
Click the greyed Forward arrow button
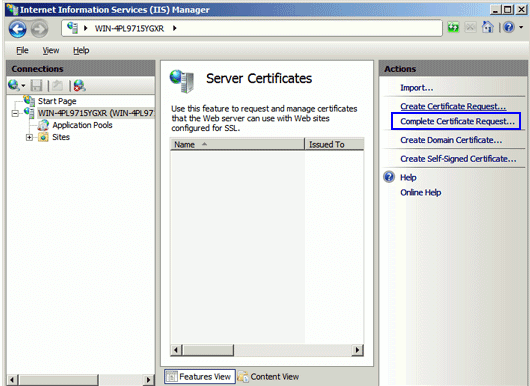click(40, 29)
